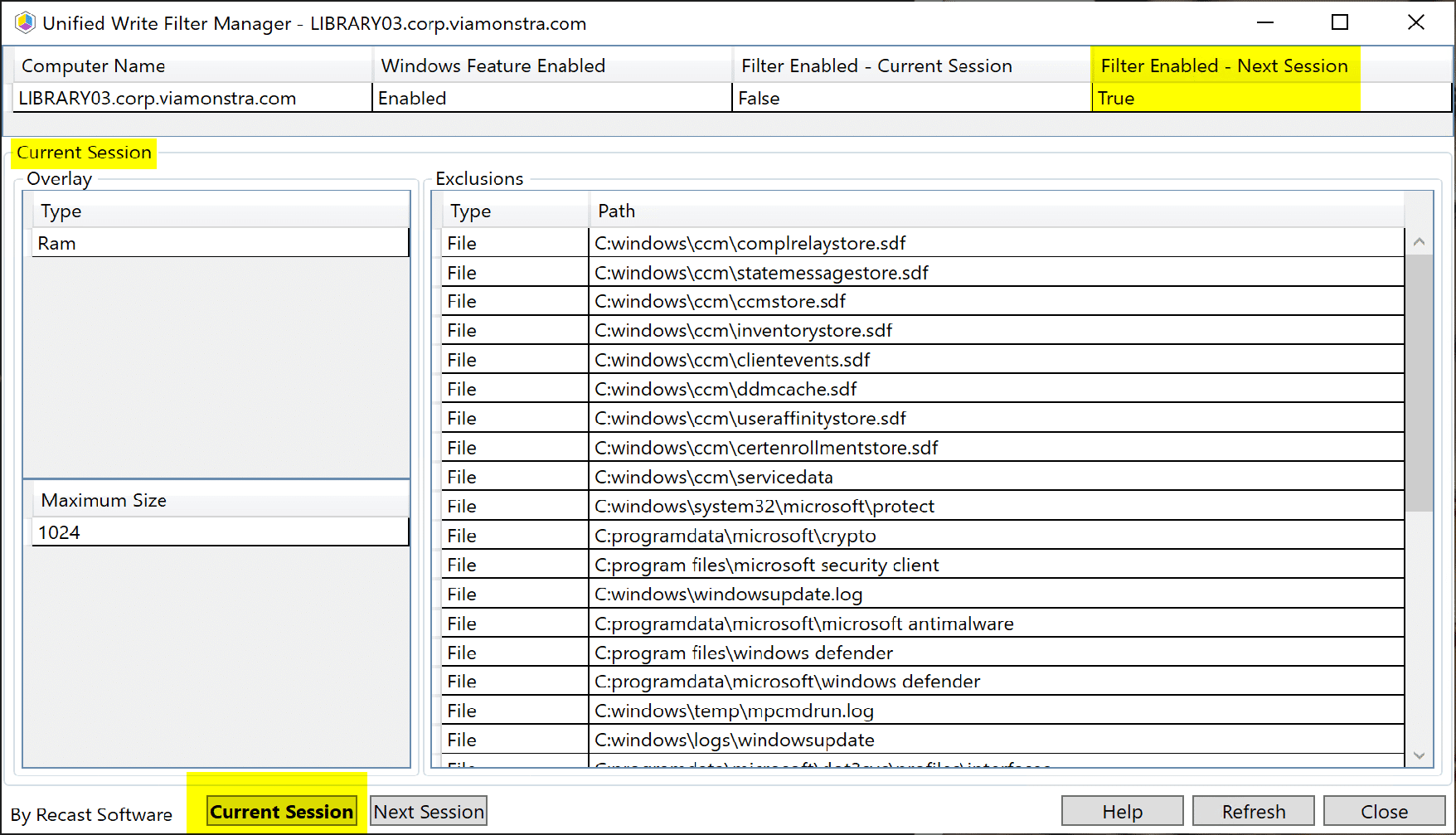The height and width of the screenshot is (835, 1456).
Task: Click the Unified Write Filter Manager app icon
Action: tap(25, 23)
